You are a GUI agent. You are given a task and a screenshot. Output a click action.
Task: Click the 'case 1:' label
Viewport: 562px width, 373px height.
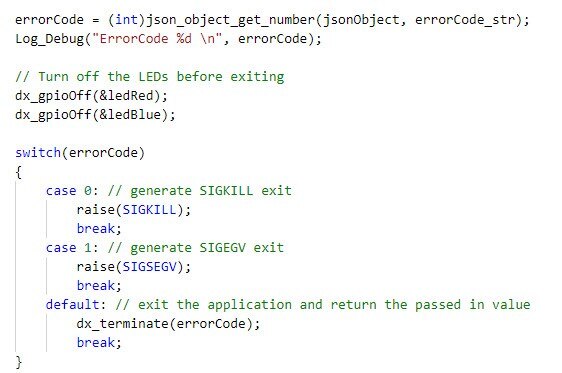72,248
